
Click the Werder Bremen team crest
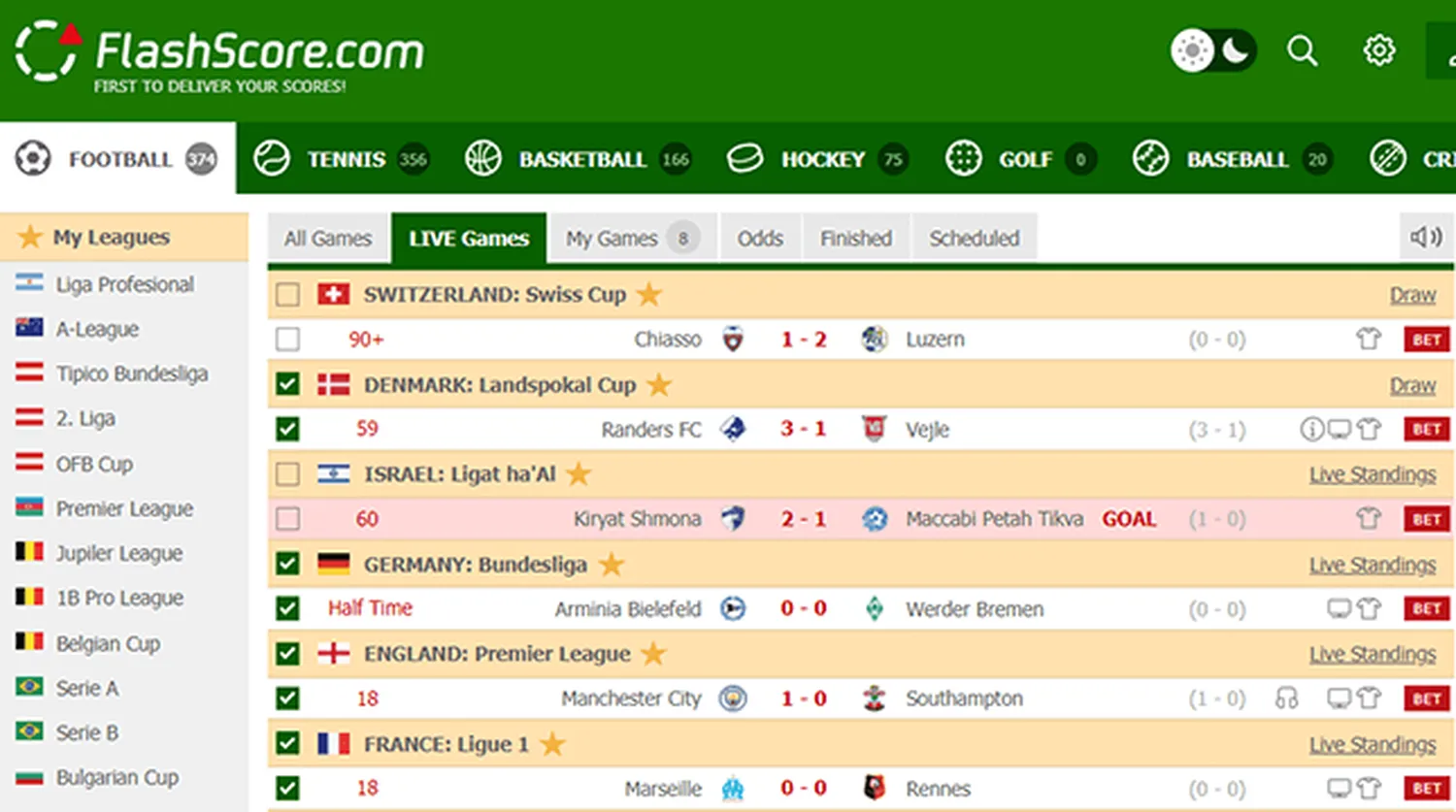click(875, 608)
